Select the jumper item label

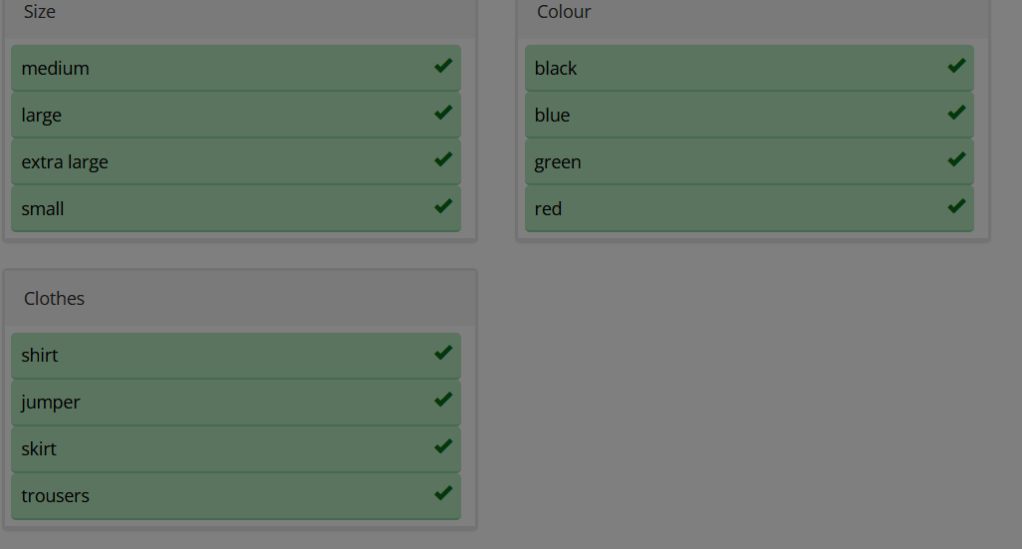coord(51,402)
